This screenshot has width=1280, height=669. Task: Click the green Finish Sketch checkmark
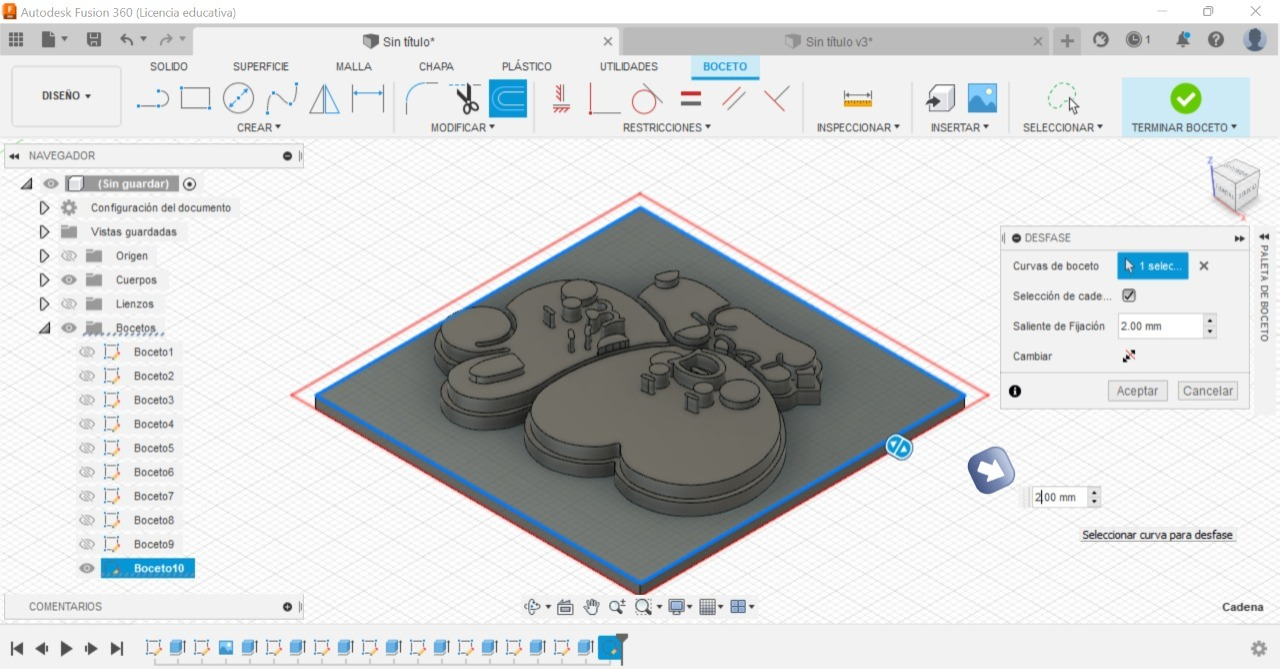click(x=1185, y=98)
